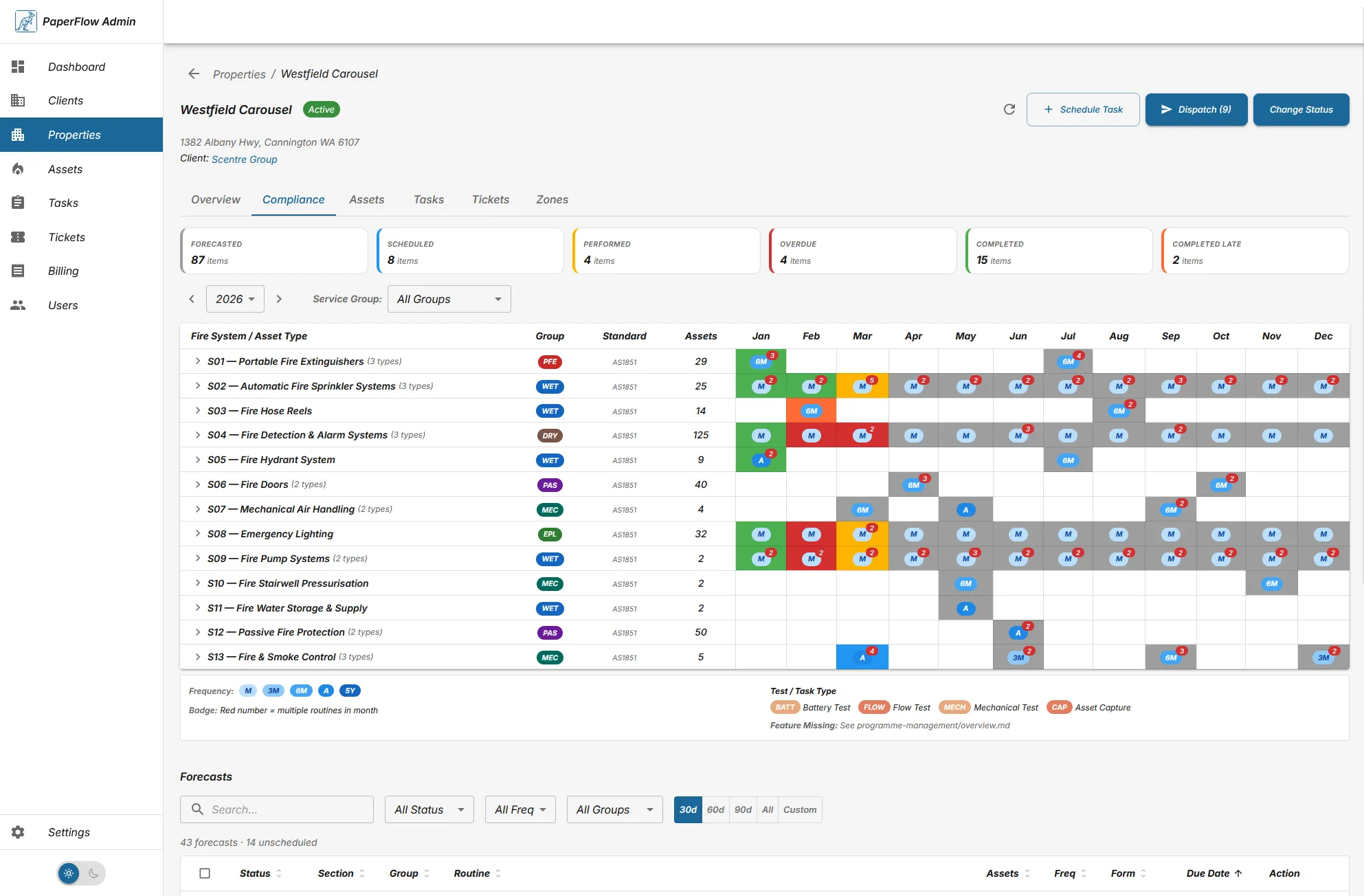
Task: Open the Users section via sidebar icon
Action: point(18,305)
